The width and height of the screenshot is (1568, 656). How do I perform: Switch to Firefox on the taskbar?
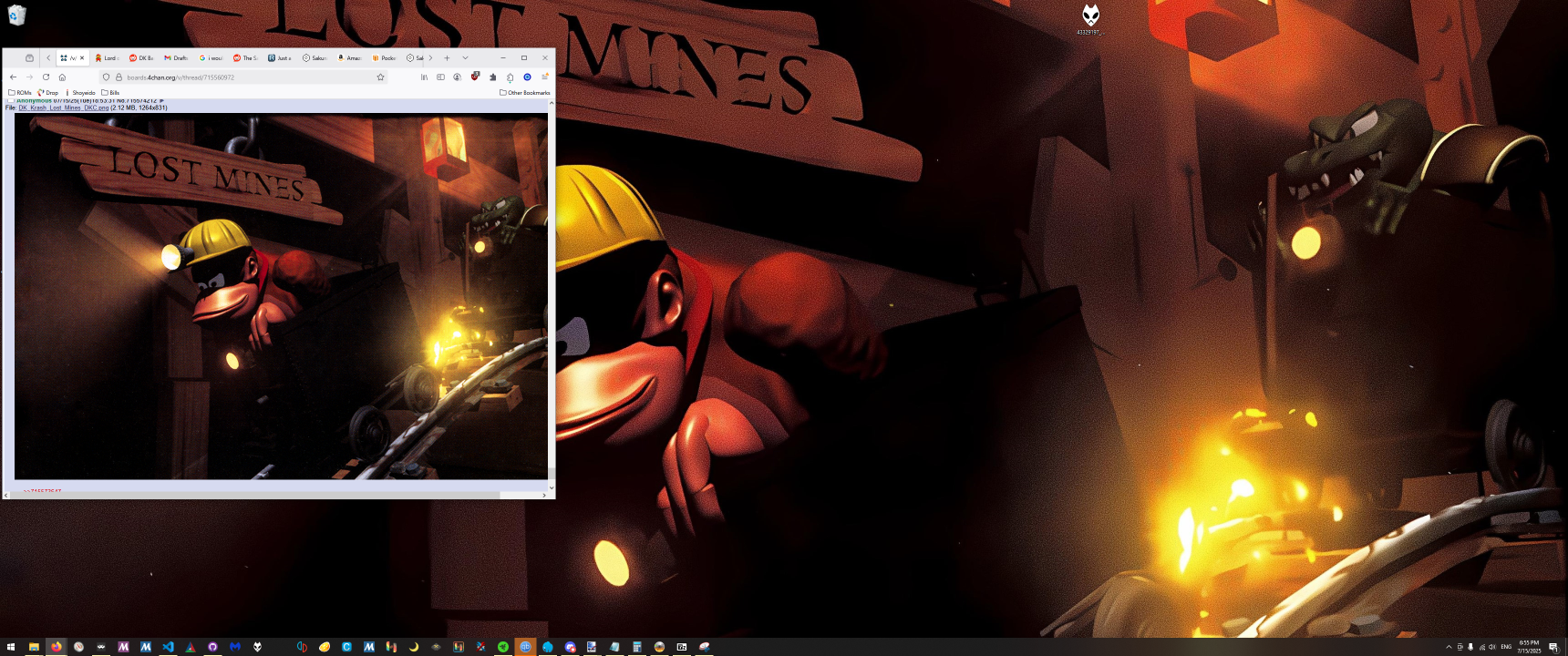click(x=56, y=647)
